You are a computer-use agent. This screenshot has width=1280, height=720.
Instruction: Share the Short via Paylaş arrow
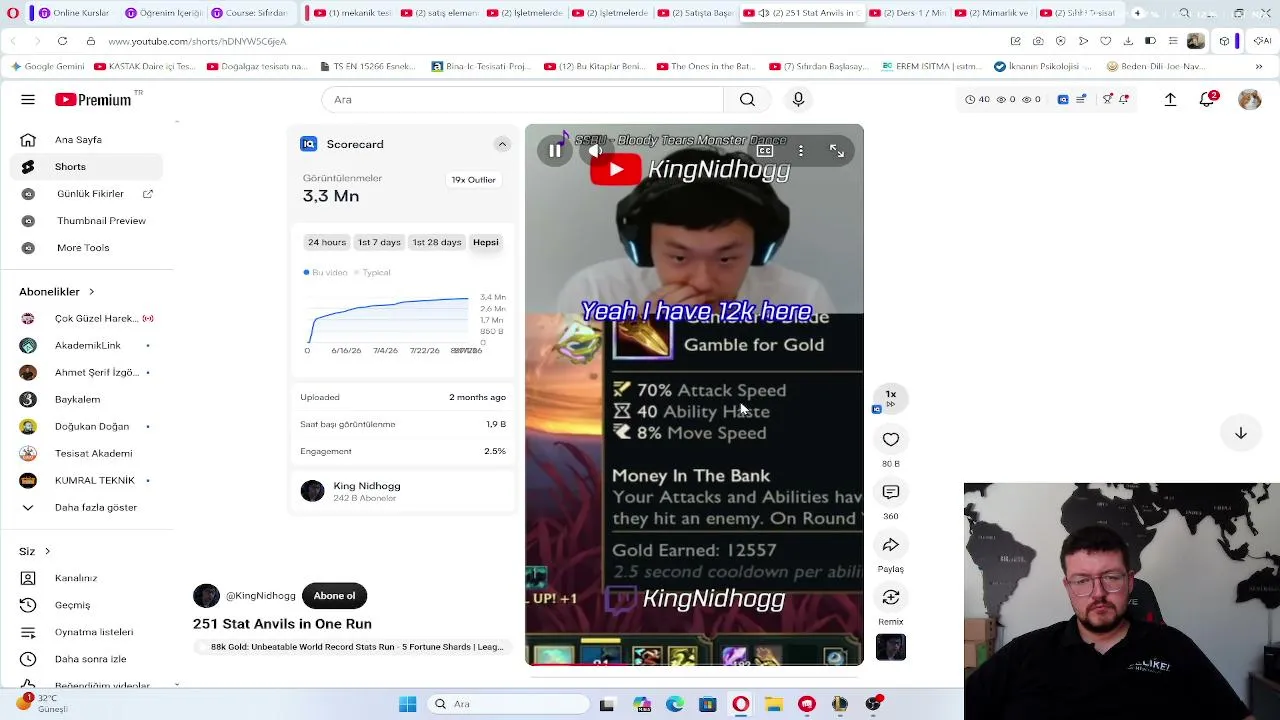(x=891, y=545)
